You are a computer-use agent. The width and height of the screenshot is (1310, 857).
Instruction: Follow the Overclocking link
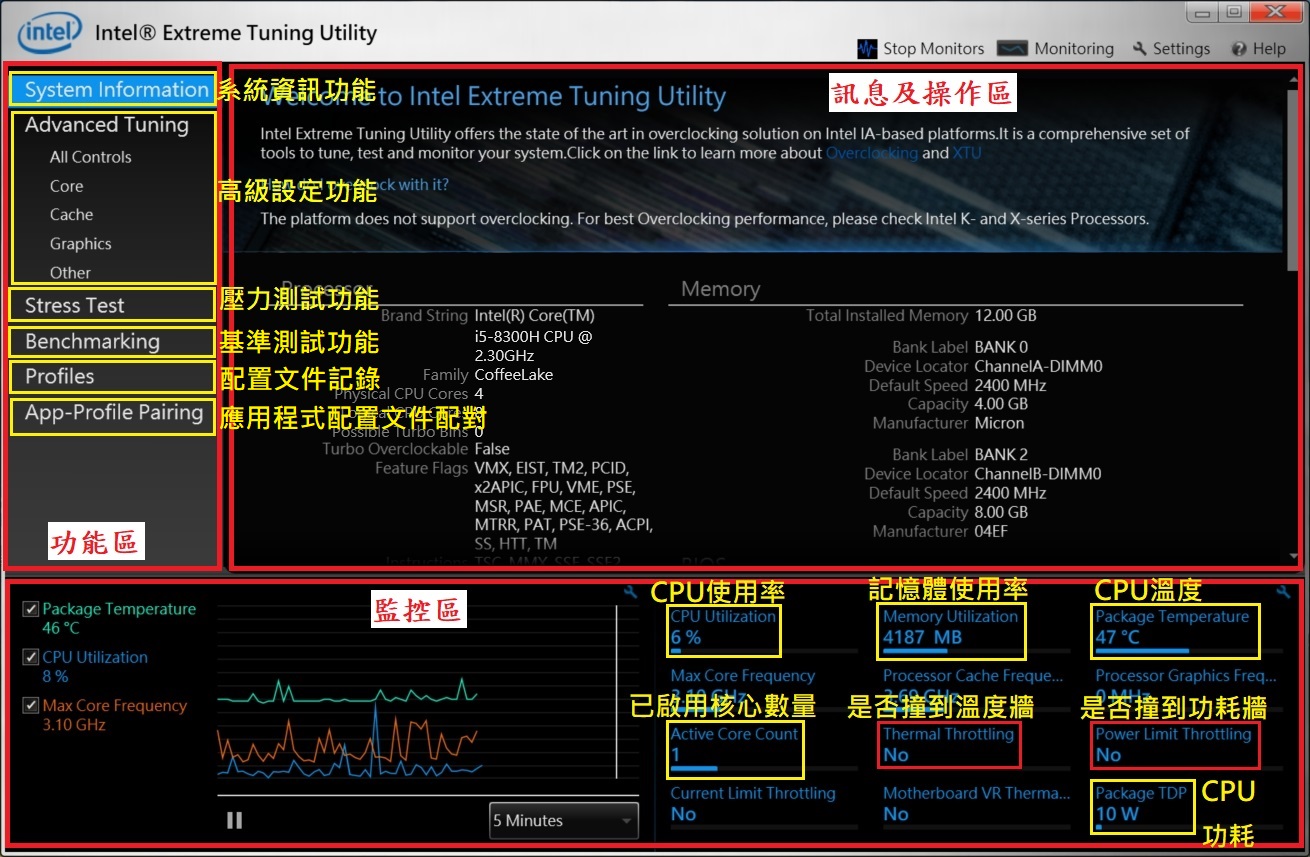coord(872,153)
